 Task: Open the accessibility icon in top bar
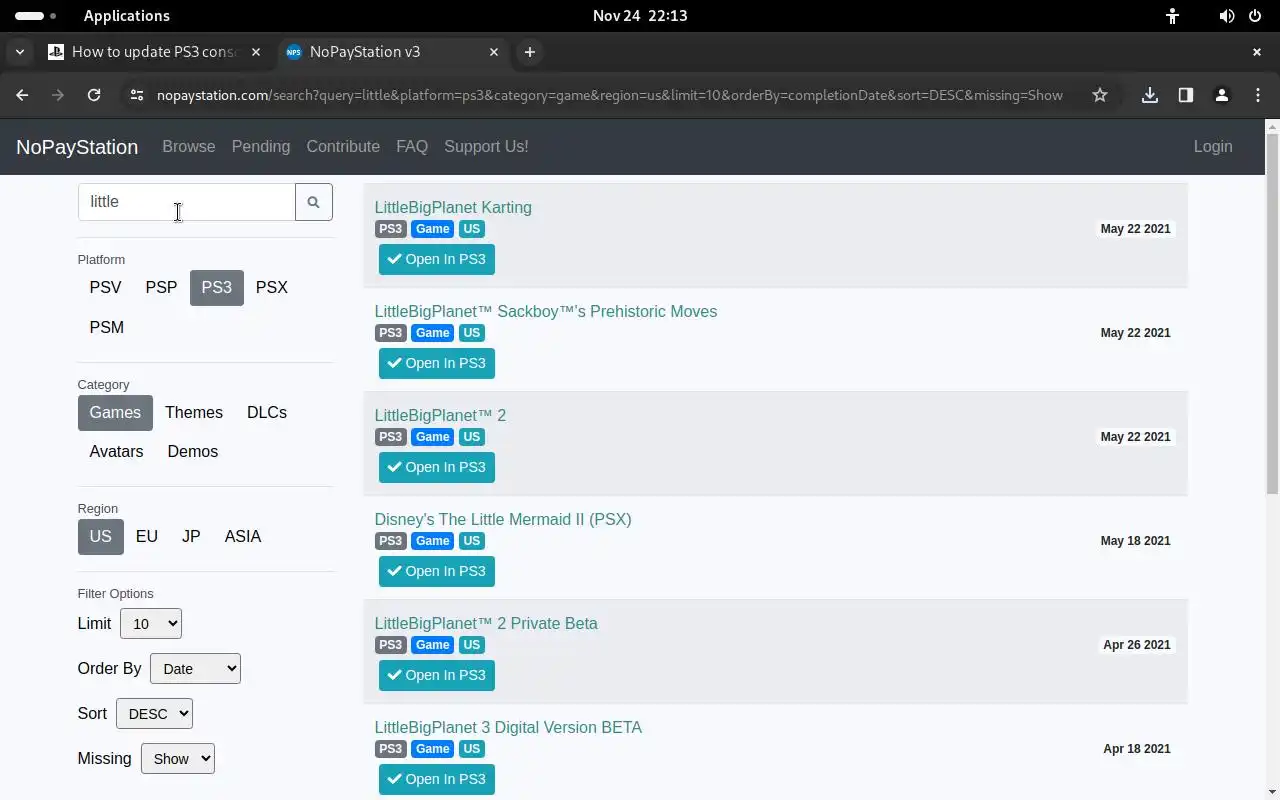coord(1172,16)
